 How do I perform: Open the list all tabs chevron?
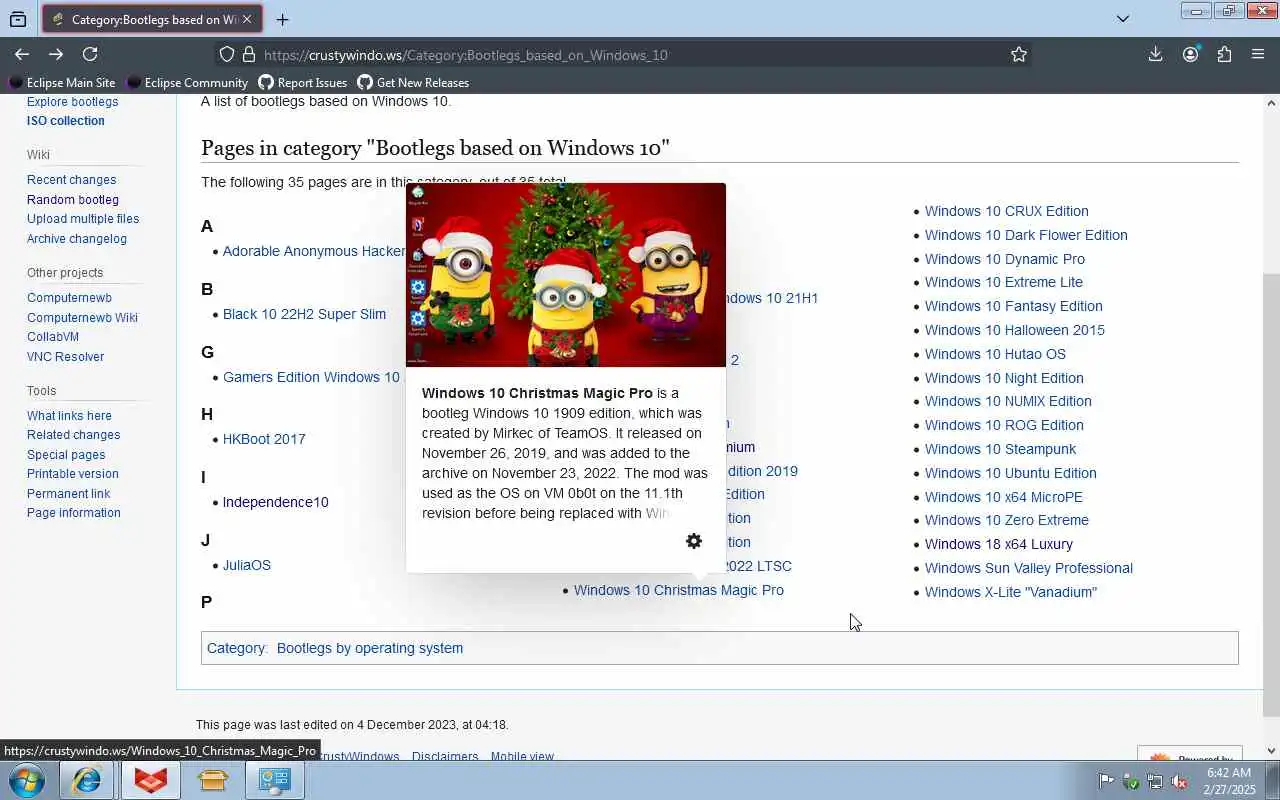pyautogui.click(x=1123, y=18)
